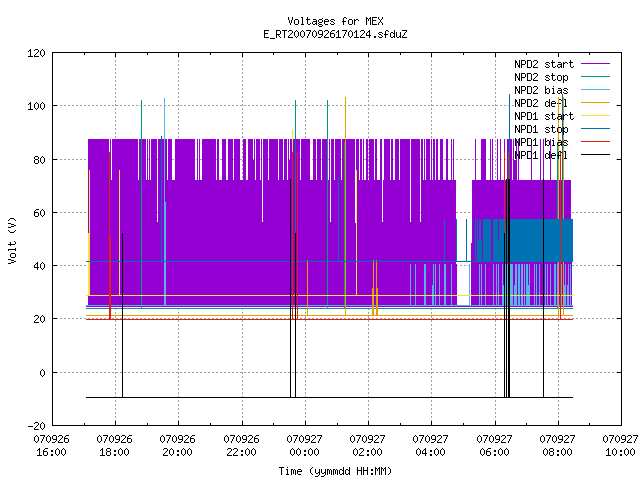
Task: Click the light blue NPD2 bias legend sample
Action: [595, 90]
